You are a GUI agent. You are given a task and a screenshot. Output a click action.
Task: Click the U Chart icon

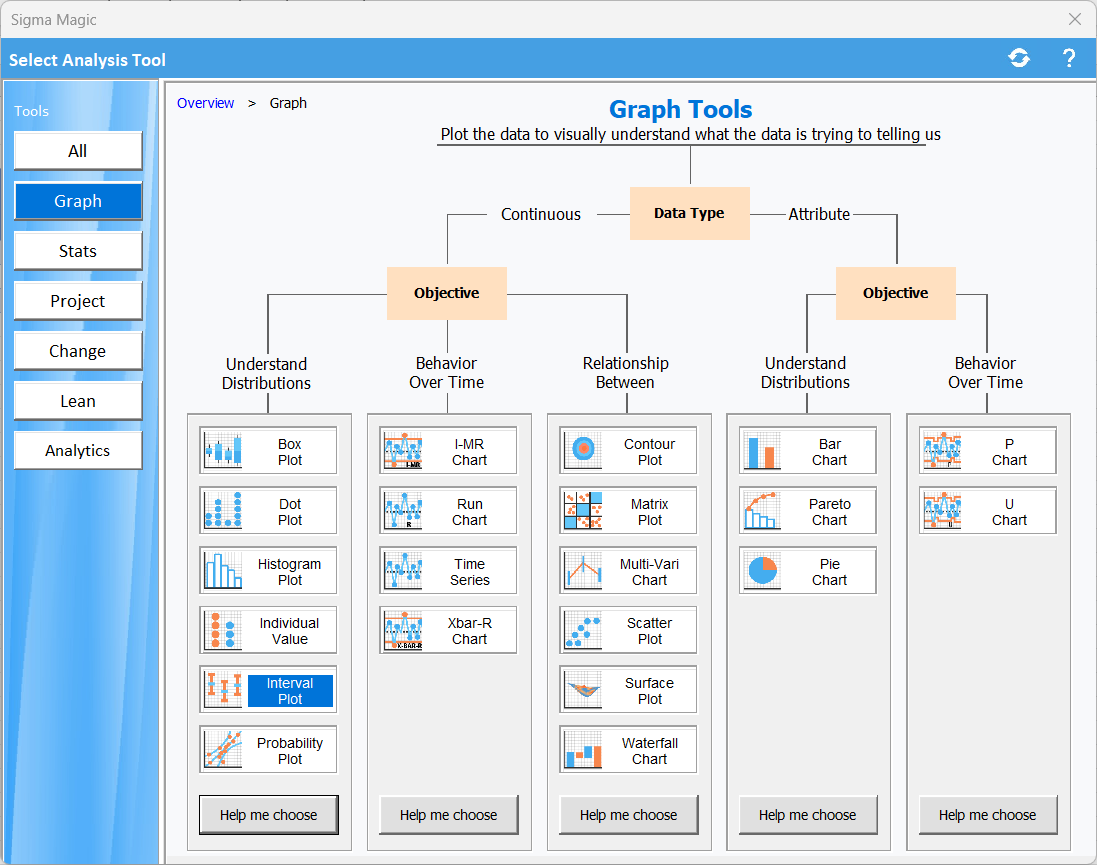click(x=942, y=510)
